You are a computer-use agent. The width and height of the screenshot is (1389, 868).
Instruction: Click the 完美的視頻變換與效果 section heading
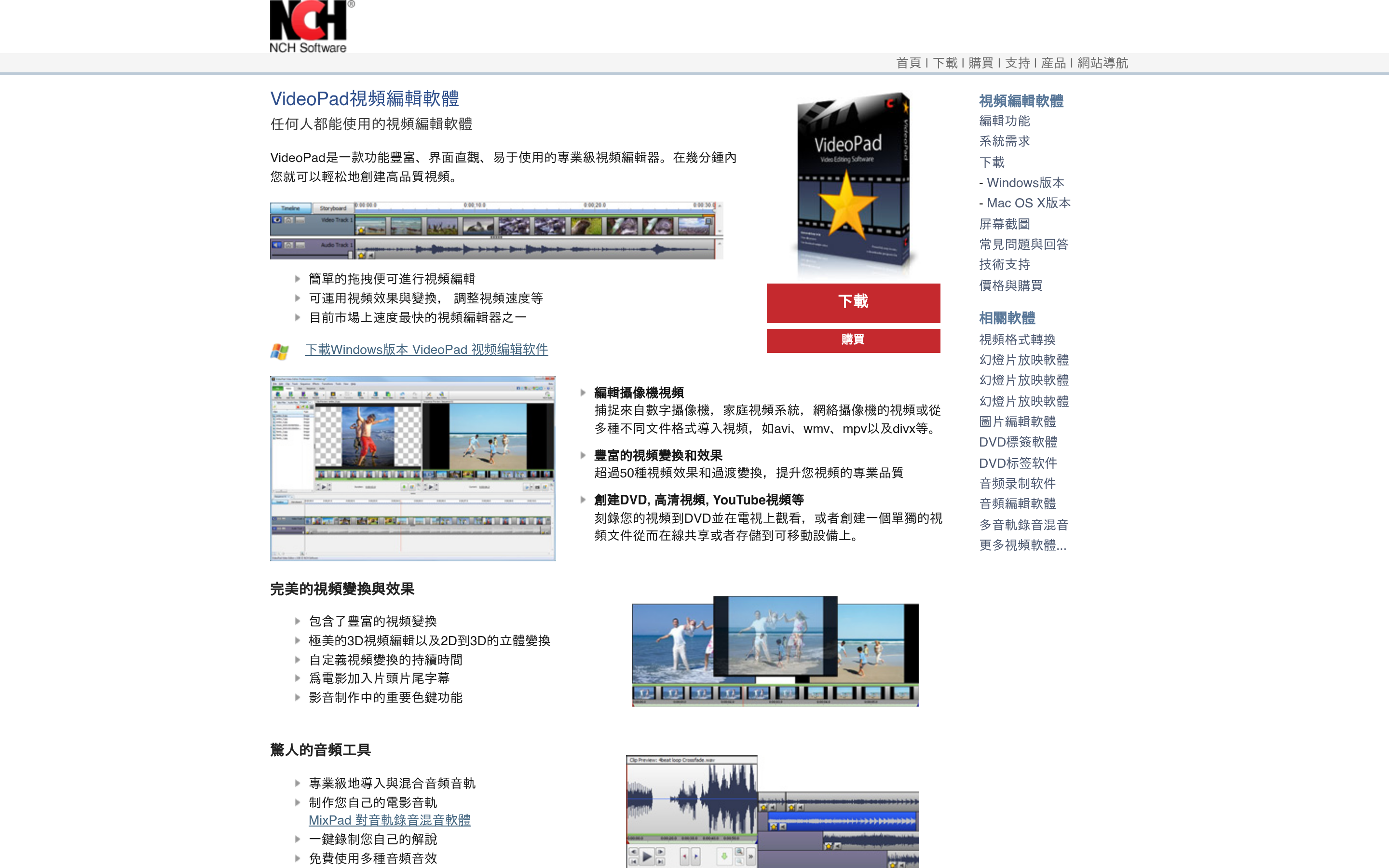click(x=342, y=589)
